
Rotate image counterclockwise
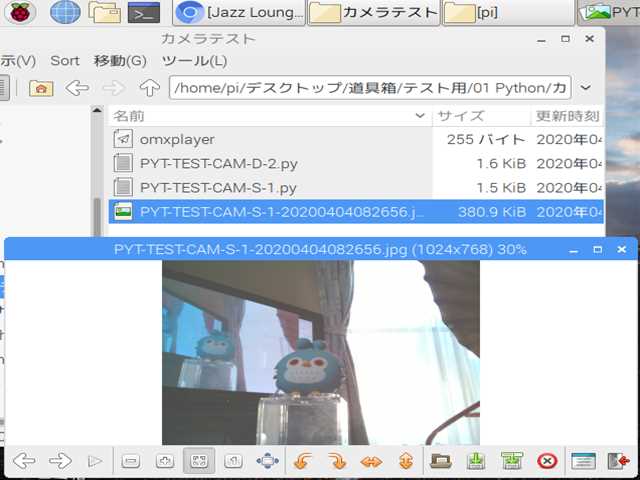pos(301,461)
